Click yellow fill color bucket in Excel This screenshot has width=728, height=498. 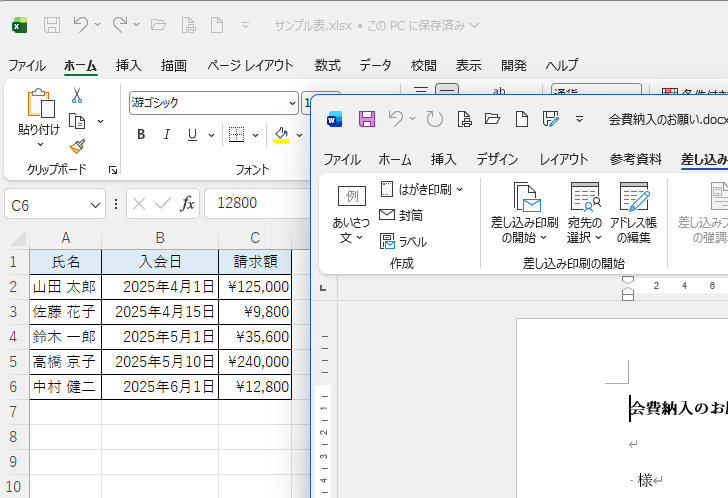(281, 135)
